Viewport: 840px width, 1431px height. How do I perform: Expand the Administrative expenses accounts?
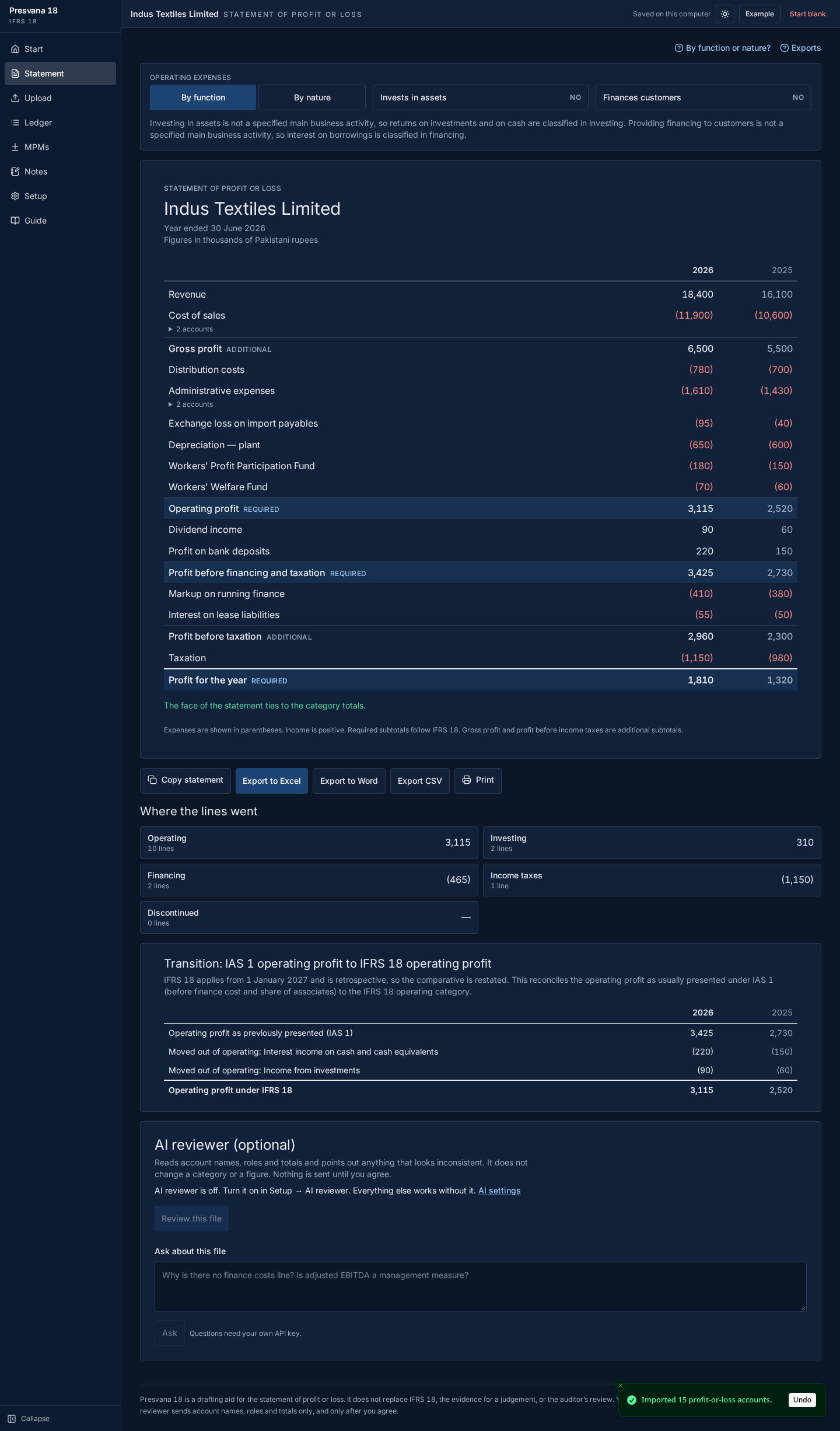tap(191, 404)
